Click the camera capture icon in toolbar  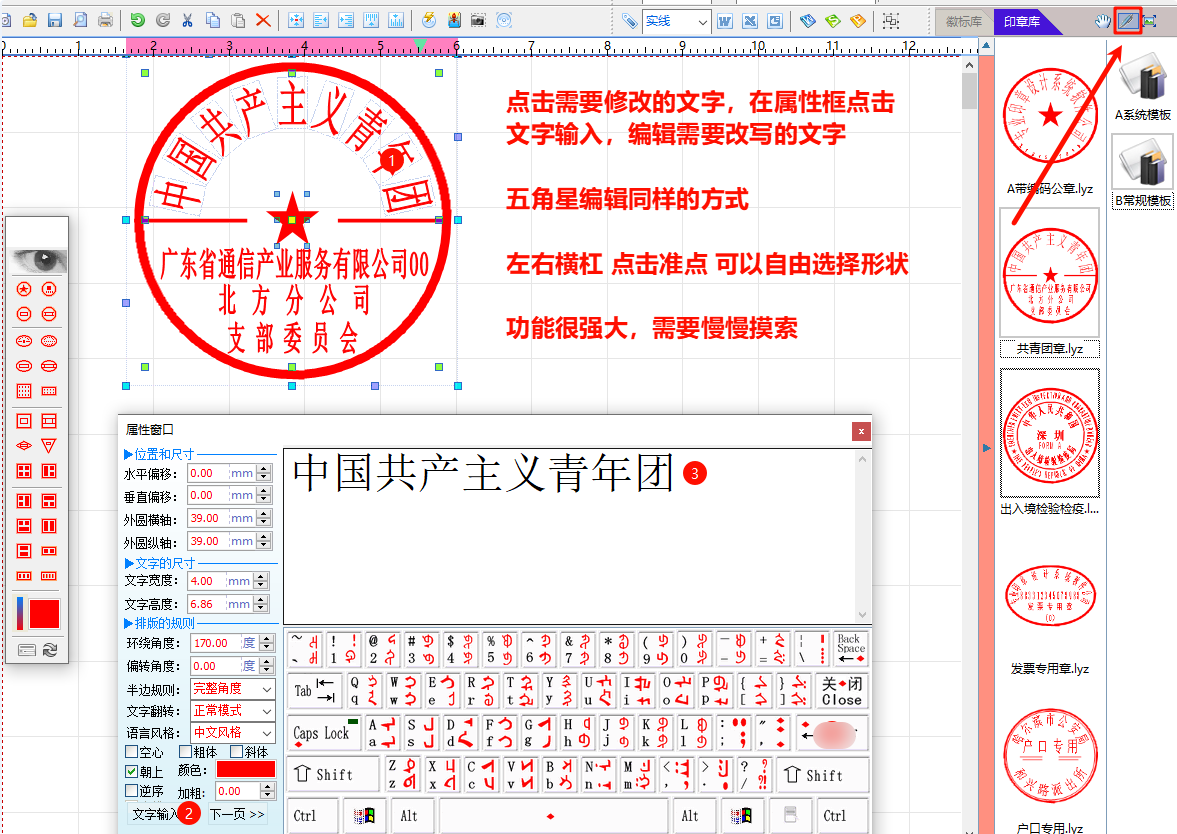(x=478, y=20)
